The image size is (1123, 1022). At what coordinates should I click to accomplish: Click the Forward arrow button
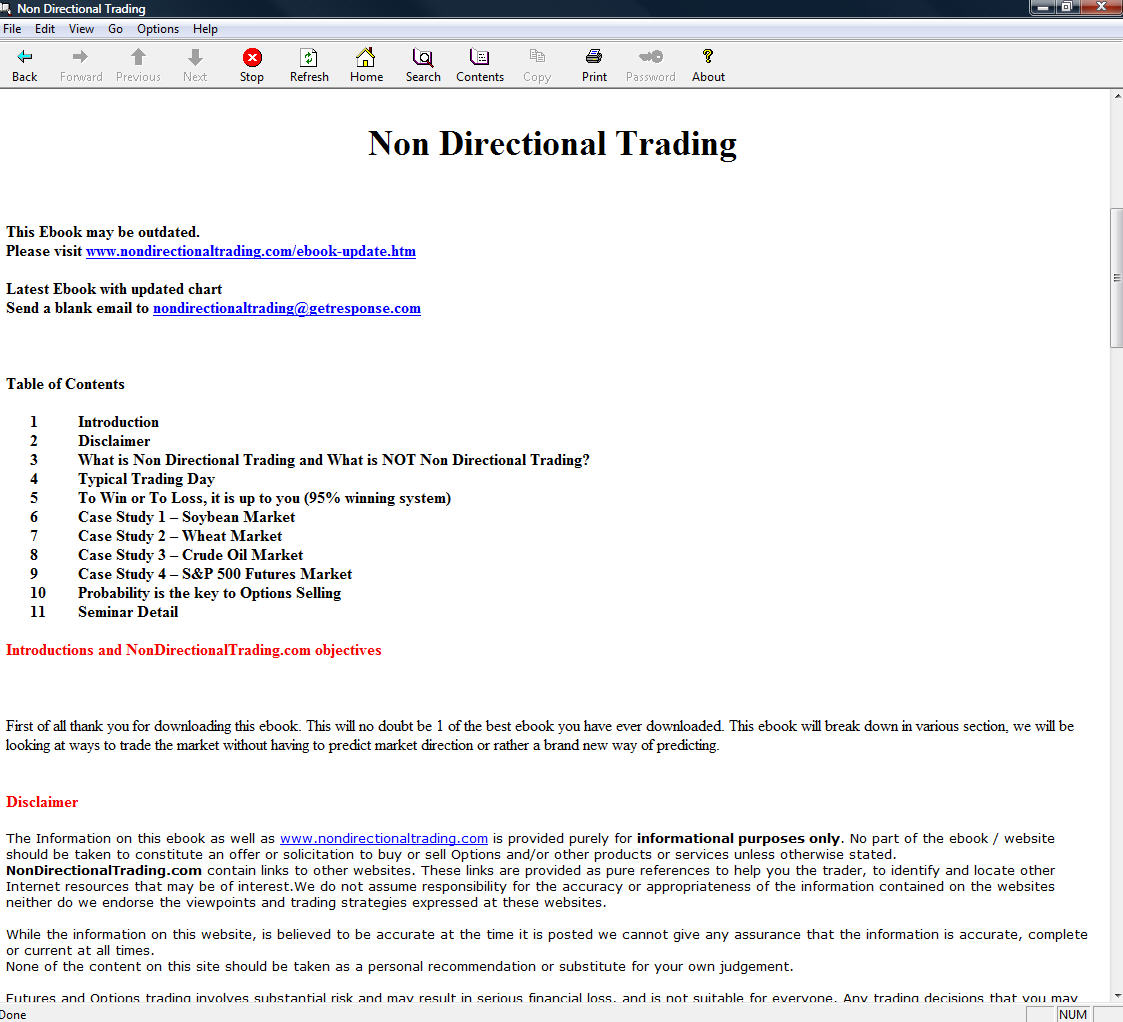click(x=81, y=65)
